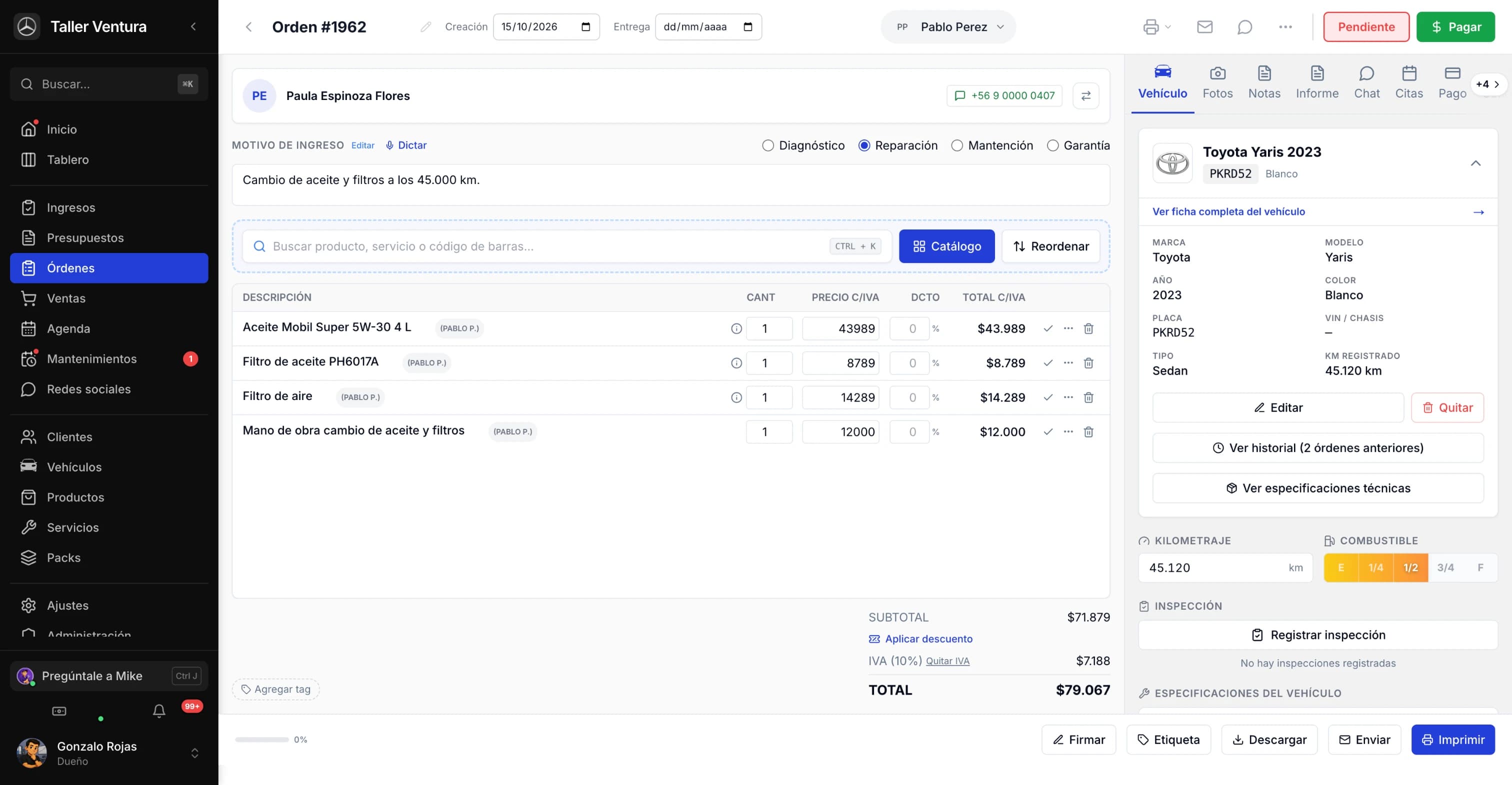
Task: Select the Mantención radio option
Action: [x=956, y=145]
